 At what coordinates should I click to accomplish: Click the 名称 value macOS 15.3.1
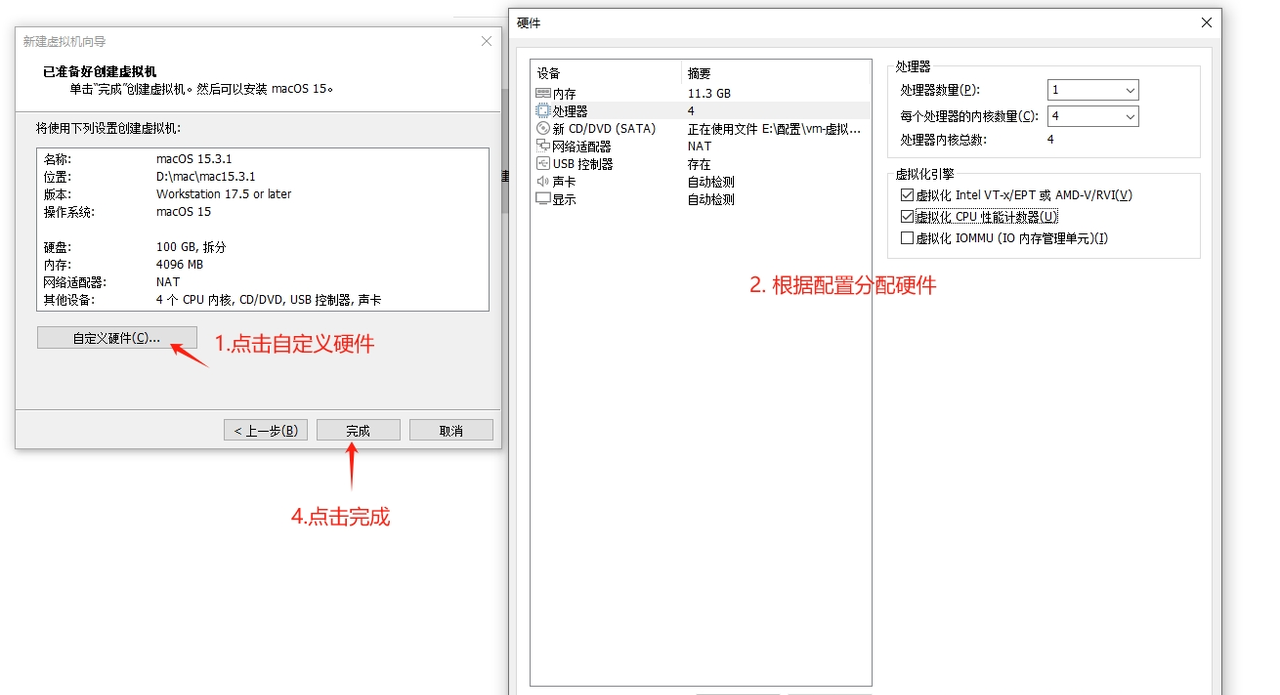point(194,158)
